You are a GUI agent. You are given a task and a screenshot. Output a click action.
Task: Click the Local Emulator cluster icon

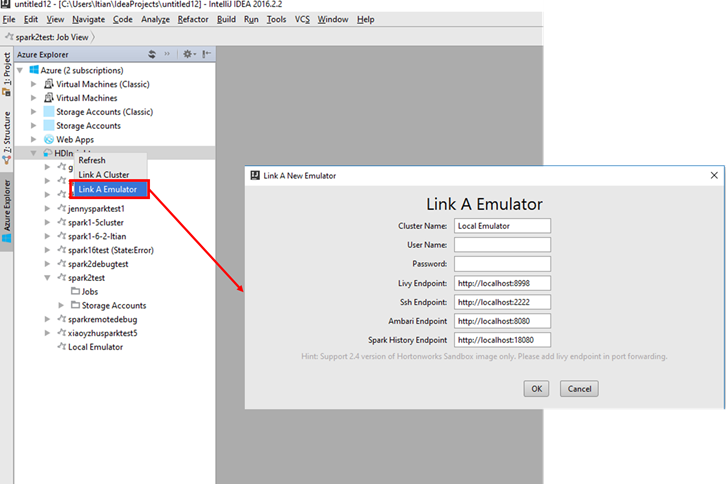62,346
